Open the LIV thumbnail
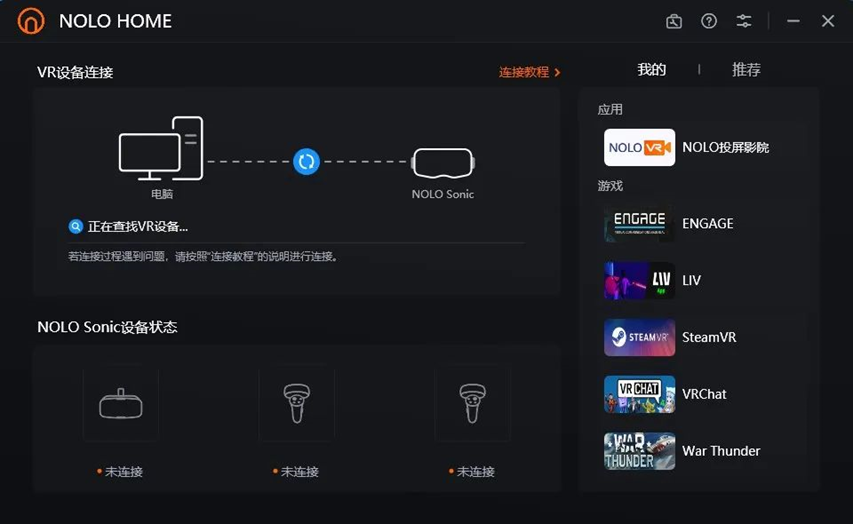The image size is (853, 524). click(639, 280)
